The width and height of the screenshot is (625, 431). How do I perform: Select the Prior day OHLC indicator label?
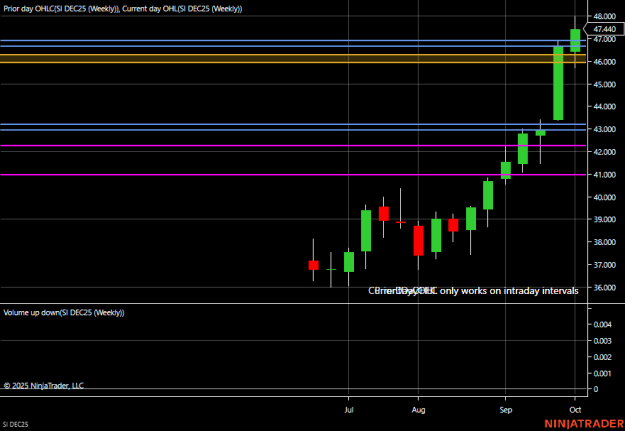[62, 9]
